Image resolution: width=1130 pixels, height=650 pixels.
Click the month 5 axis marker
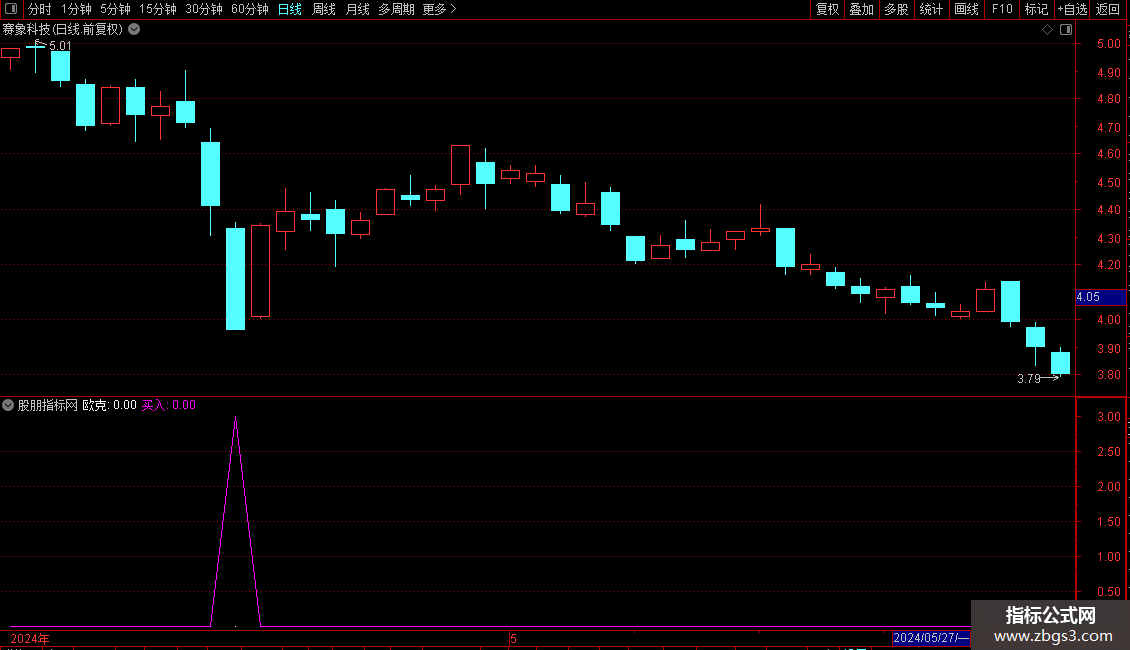point(513,638)
